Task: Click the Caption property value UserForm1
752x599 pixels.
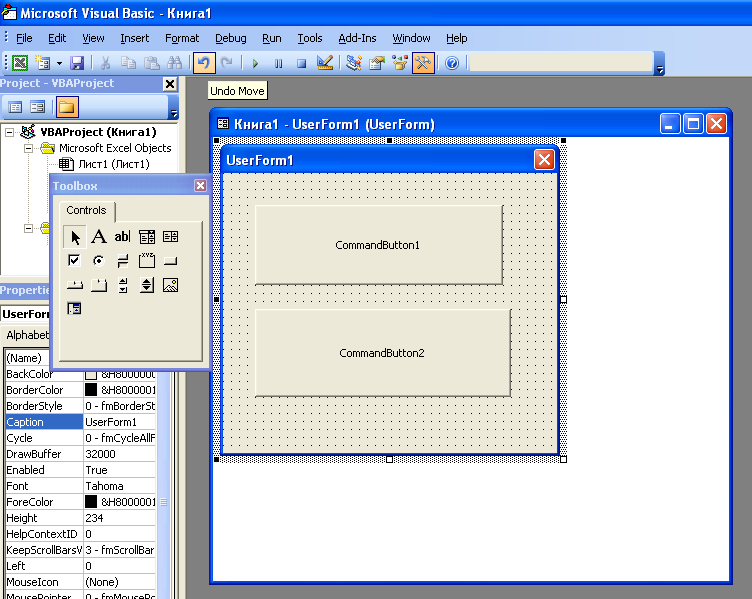Action: tap(120, 422)
